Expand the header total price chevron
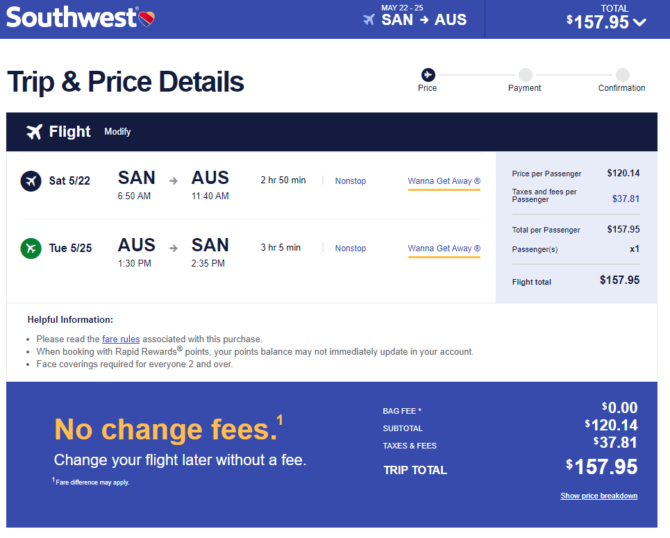The height and width of the screenshot is (538, 670). click(640, 22)
